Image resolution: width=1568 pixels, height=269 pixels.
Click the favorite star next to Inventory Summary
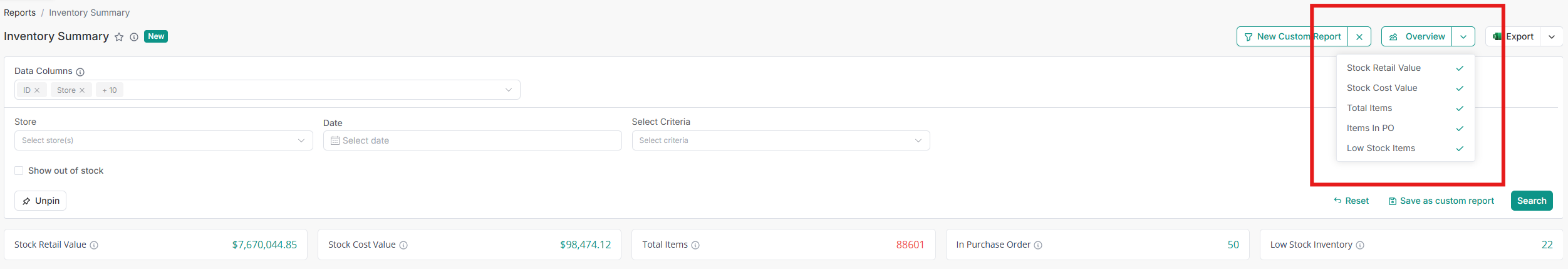pos(119,37)
